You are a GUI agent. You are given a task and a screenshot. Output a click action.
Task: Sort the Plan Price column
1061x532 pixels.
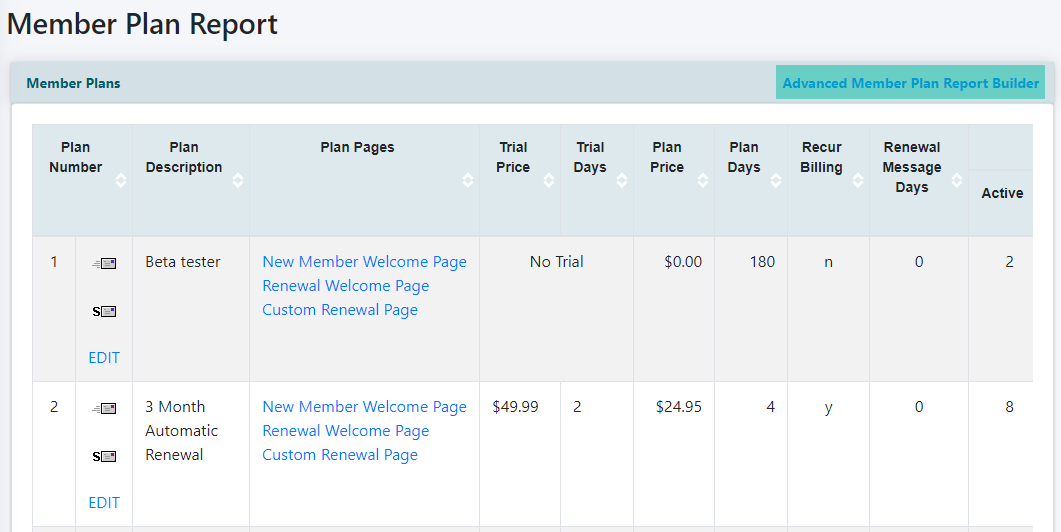[703, 180]
